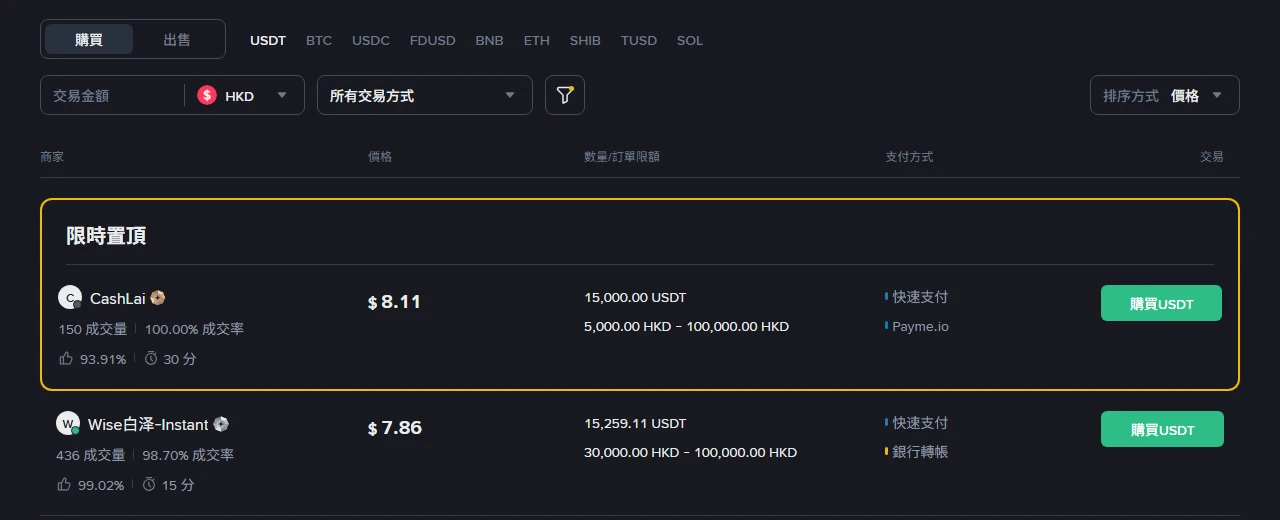Click 購買USDT for CashLai

coord(1161,303)
